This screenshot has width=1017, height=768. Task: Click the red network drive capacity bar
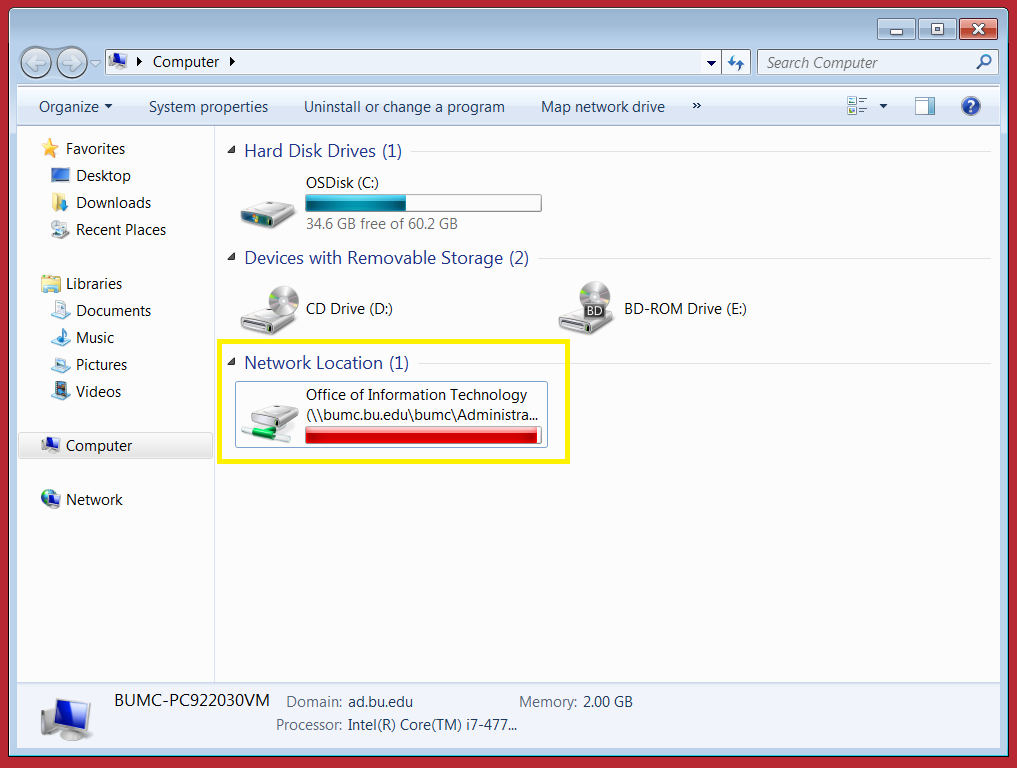423,435
